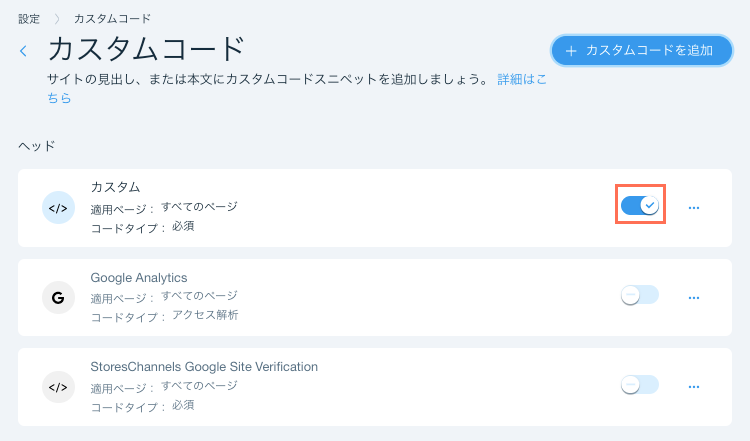Enable the Google Analytics toggle
750x441 pixels.
point(640,295)
